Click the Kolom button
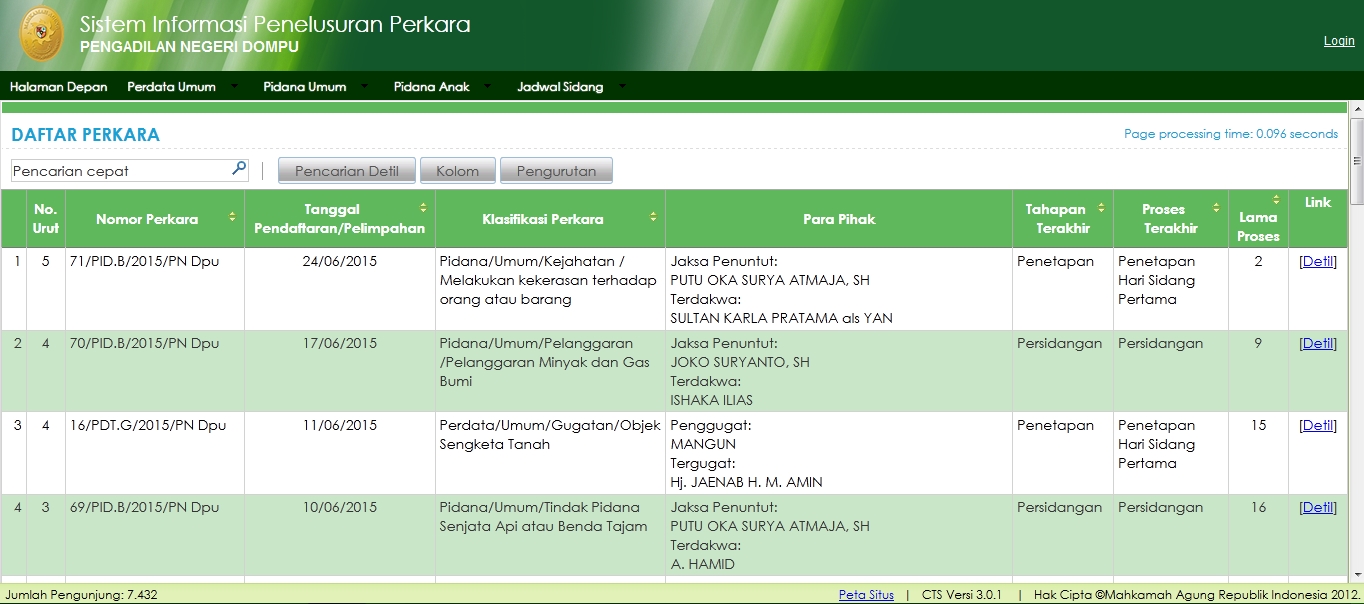 [458, 171]
